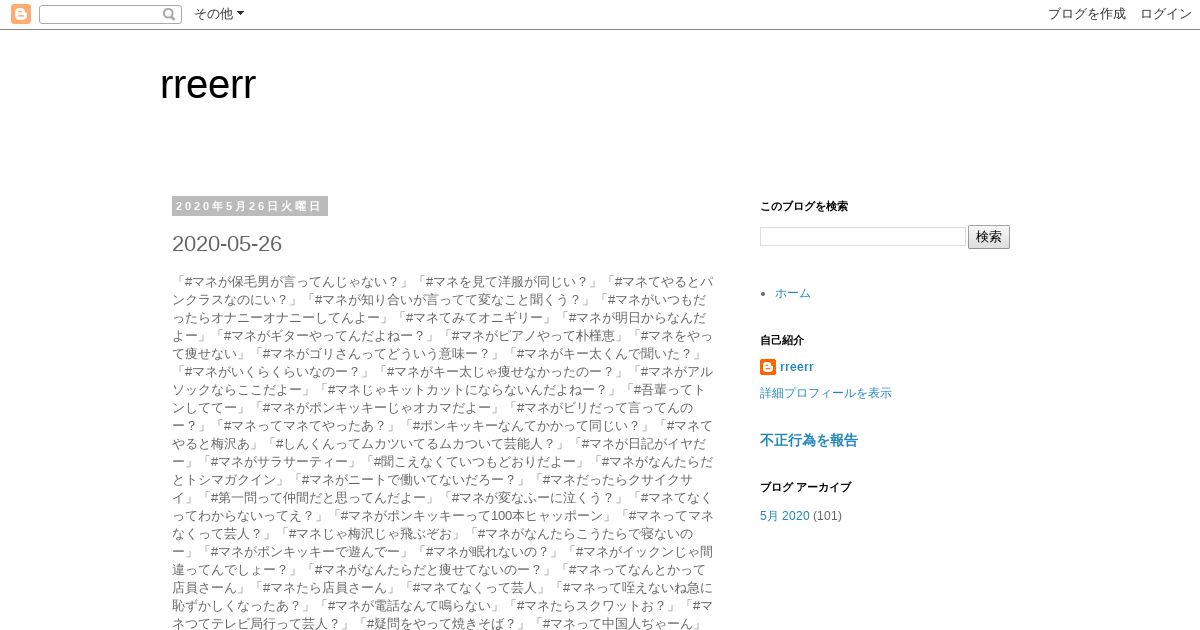1200x630 pixels.
Task: Click the orange Blogger logo icon
Action: (x=21, y=14)
